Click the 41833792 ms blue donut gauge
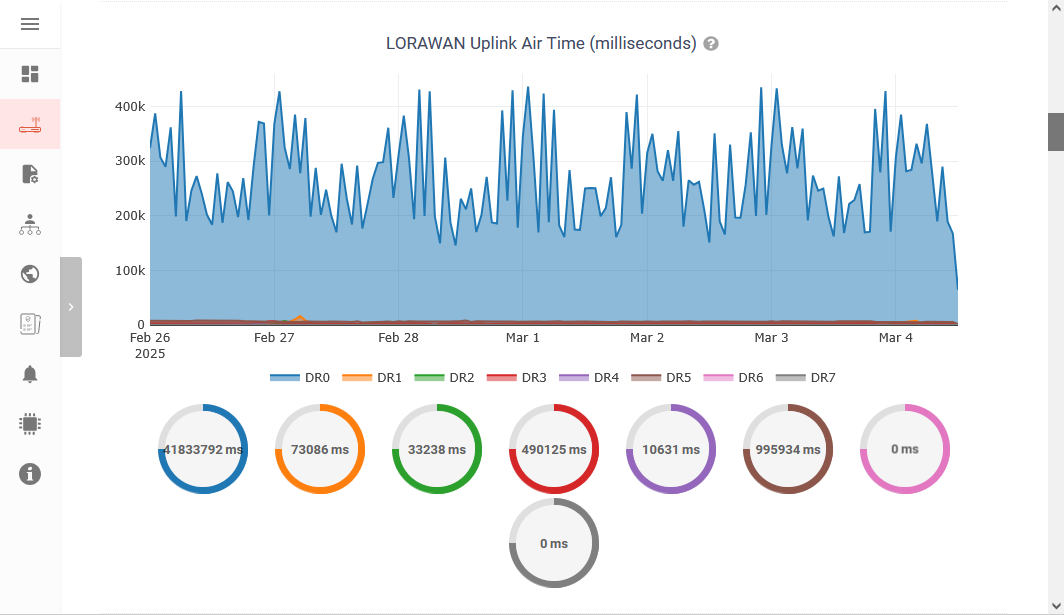This screenshot has height=615, width=1064. pos(203,449)
